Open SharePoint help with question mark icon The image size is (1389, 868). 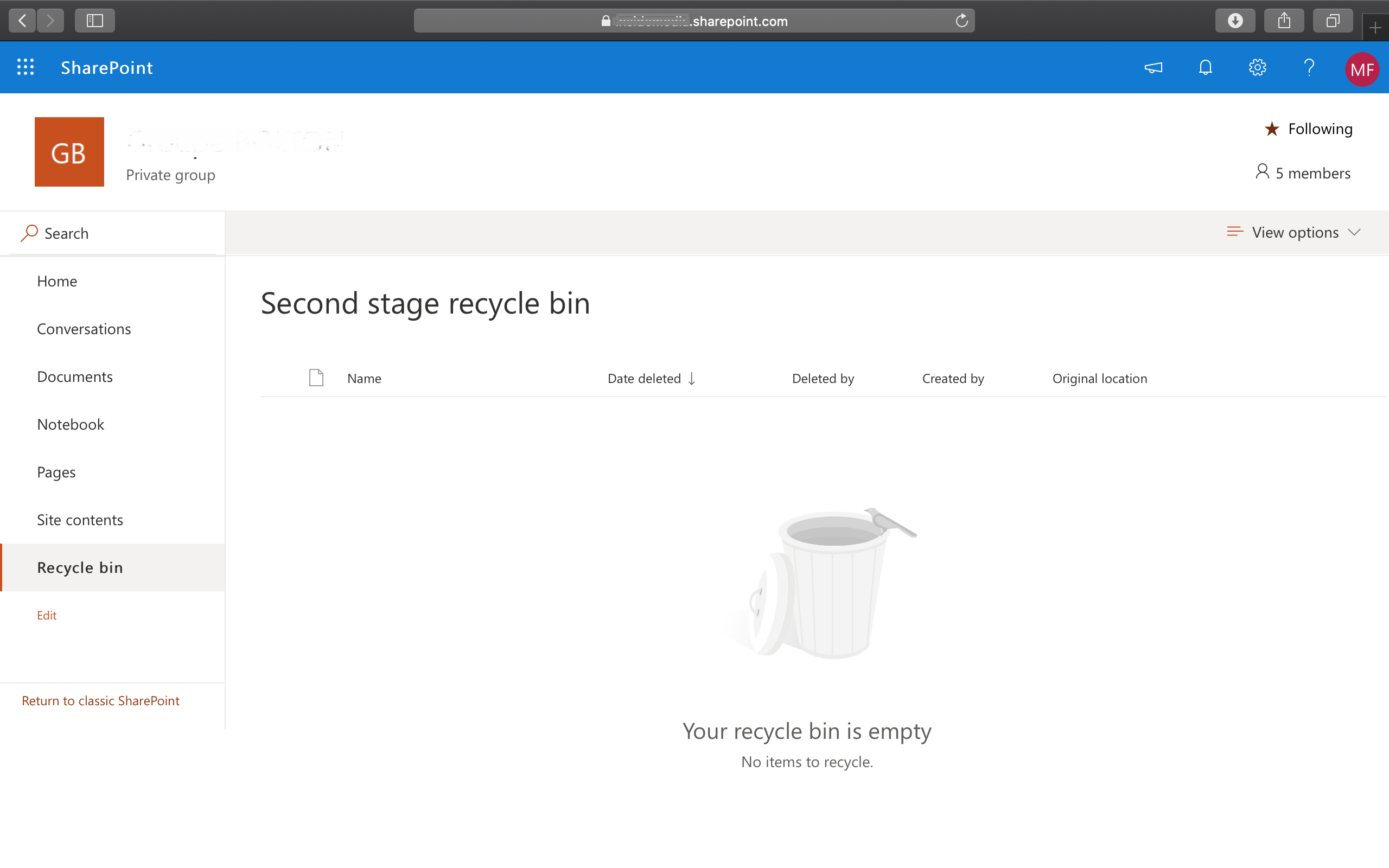1309,67
